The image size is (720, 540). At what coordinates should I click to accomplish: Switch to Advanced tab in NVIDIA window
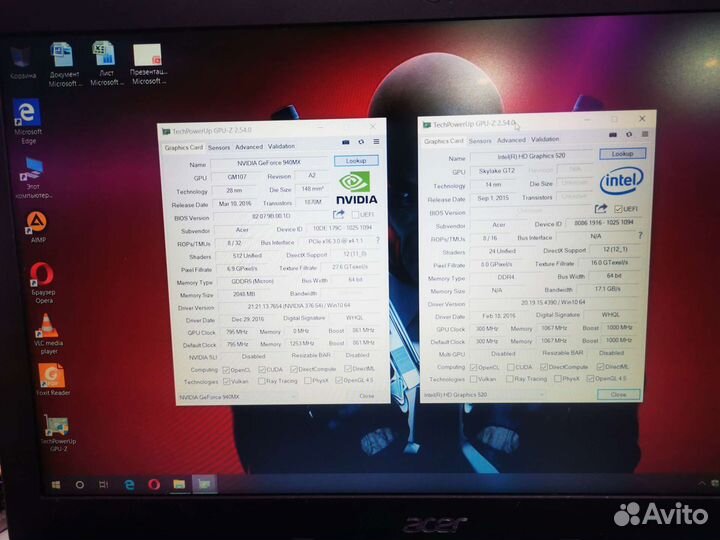pyautogui.click(x=249, y=147)
